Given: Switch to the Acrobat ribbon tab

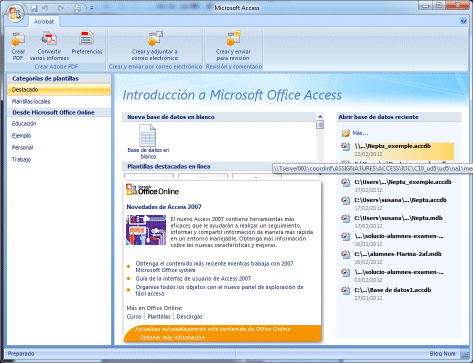Looking at the screenshot, I should (x=44, y=22).
